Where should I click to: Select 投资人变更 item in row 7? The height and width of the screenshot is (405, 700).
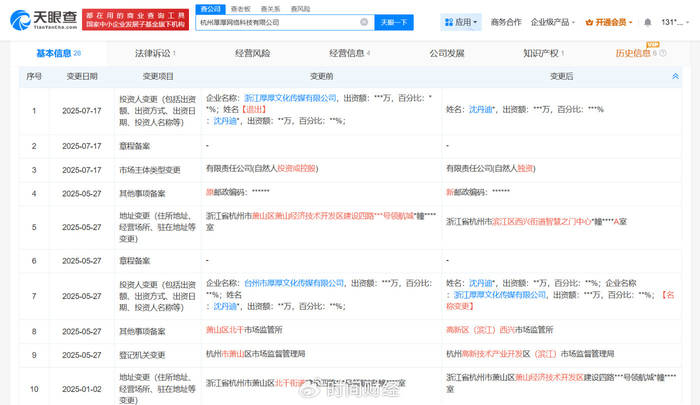tap(157, 296)
